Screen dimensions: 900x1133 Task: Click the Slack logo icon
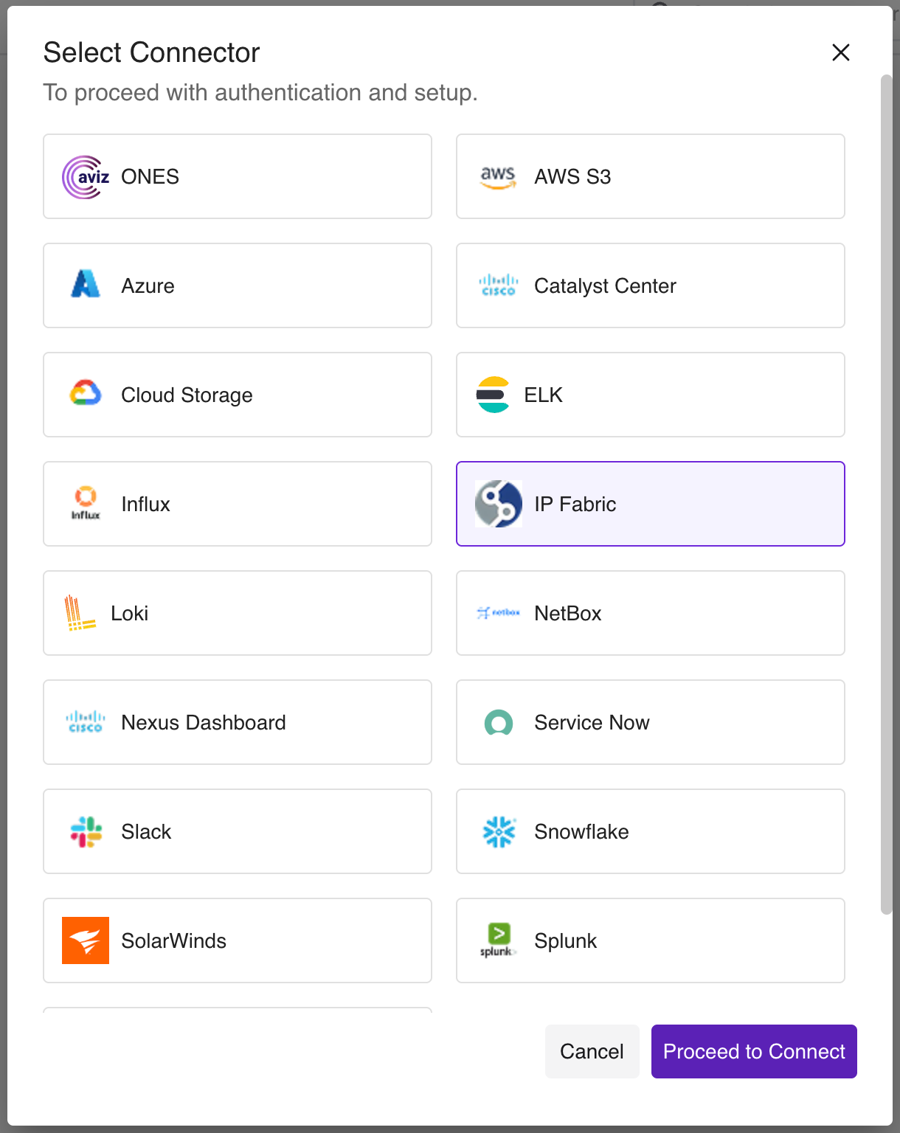85,832
